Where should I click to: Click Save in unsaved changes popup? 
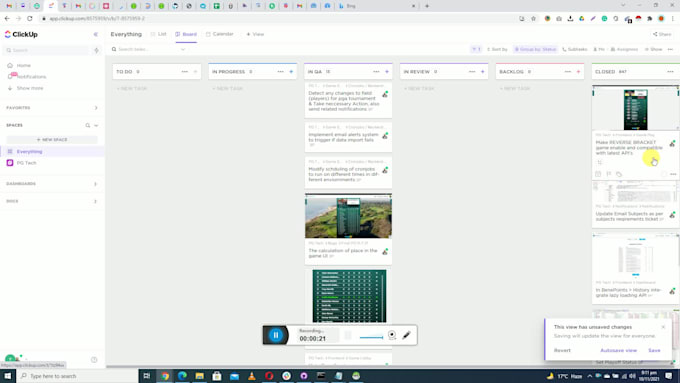654,350
